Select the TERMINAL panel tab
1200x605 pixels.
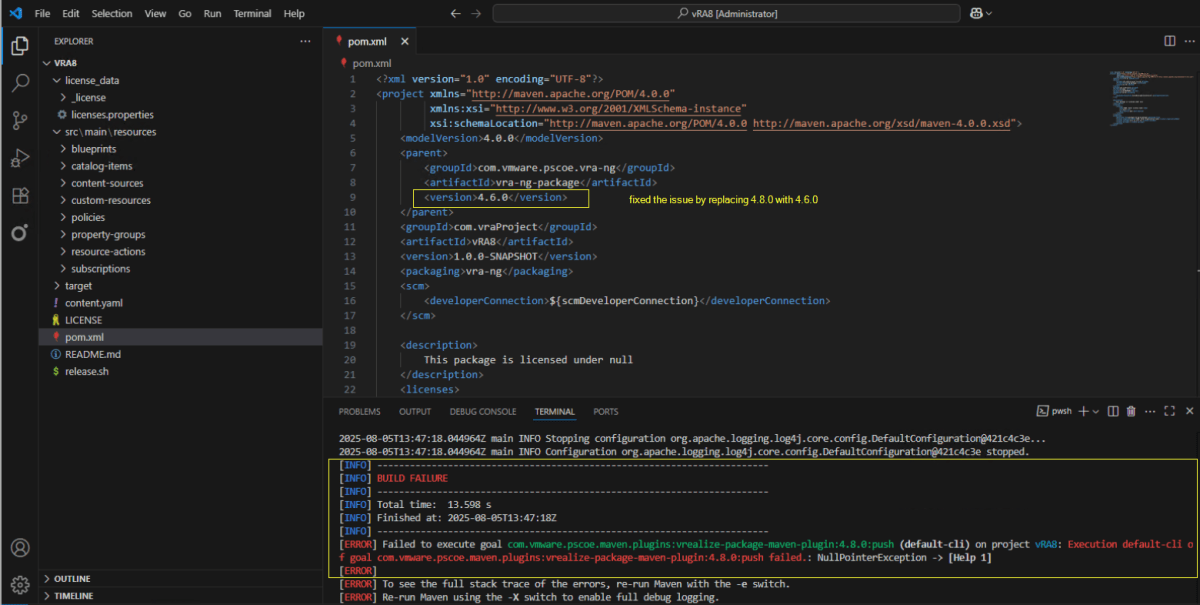click(x=555, y=411)
